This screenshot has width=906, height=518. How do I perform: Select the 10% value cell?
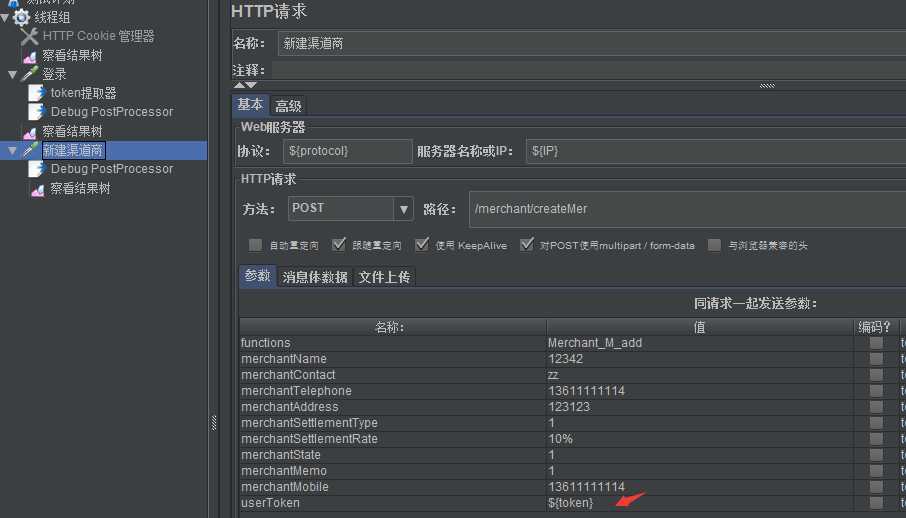(700, 439)
